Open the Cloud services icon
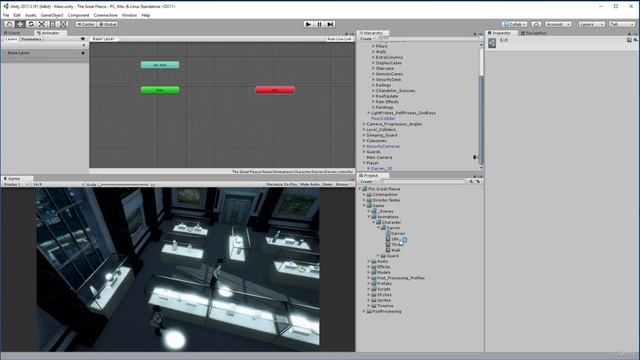 click(536, 24)
